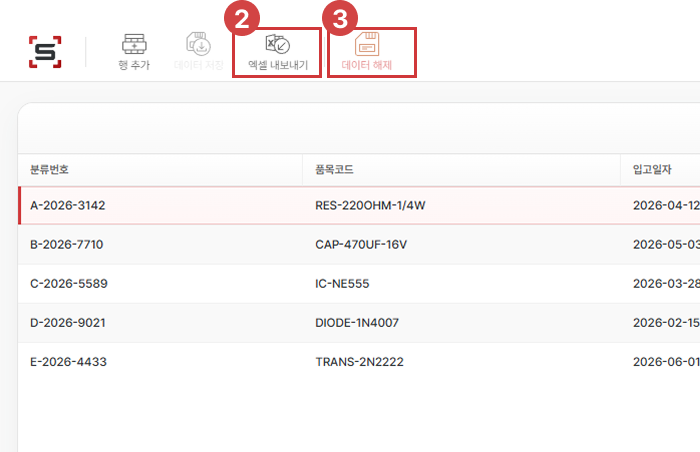The height and width of the screenshot is (452, 700).
Task: Click the DIODE-1N4007 item code cell
Action: 358,323
